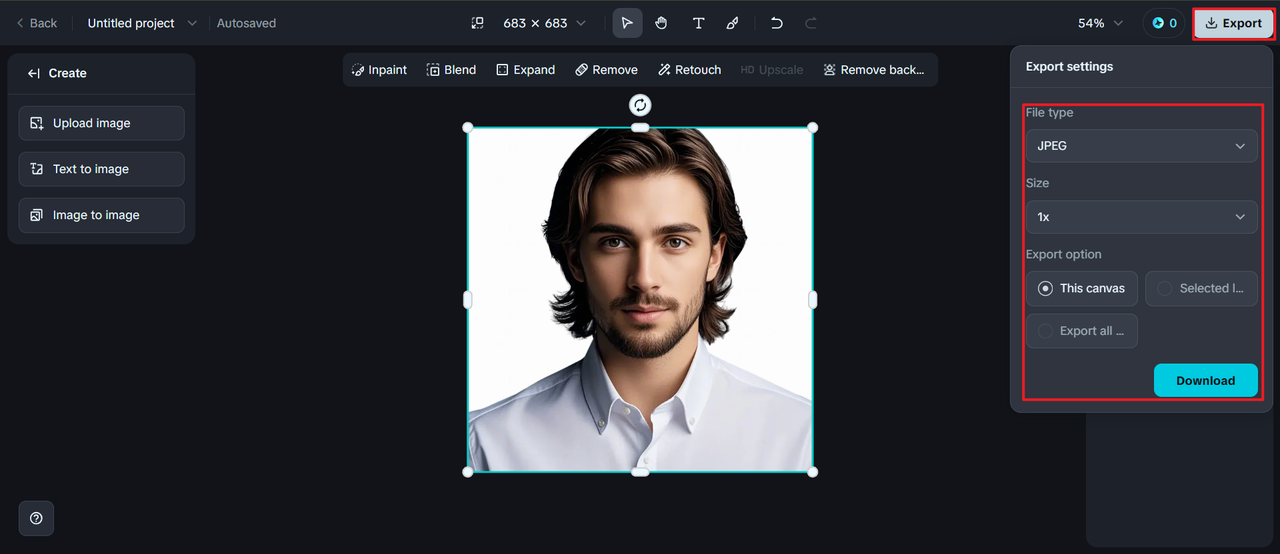The width and height of the screenshot is (1280, 554).
Task: Click the canvas resize icon
Action: tap(477, 23)
